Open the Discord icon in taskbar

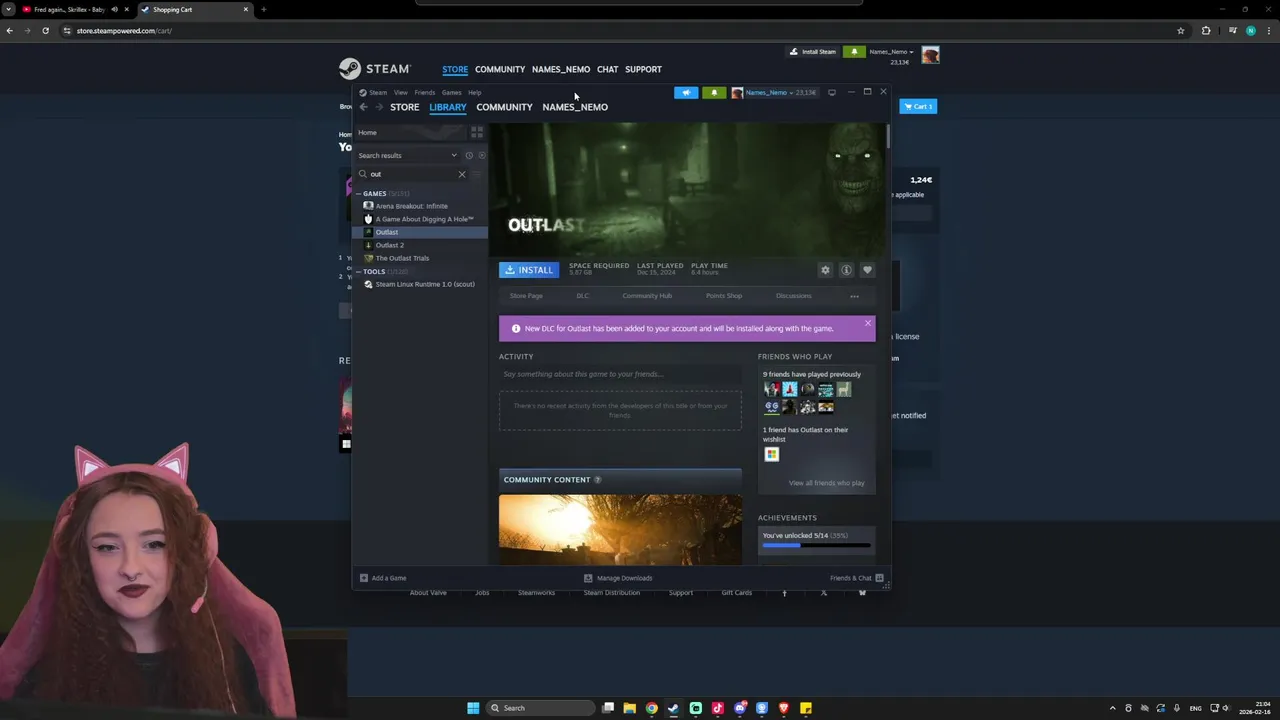[739, 708]
